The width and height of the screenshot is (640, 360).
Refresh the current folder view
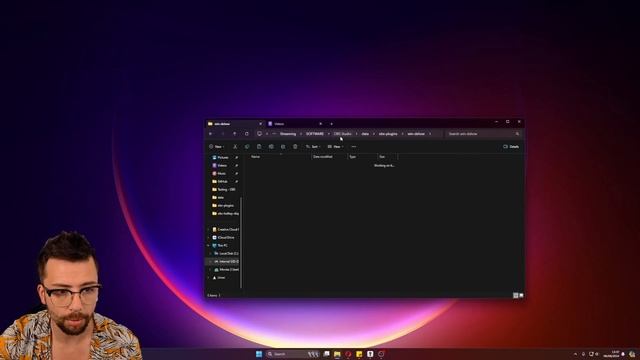[x=247, y=134]
